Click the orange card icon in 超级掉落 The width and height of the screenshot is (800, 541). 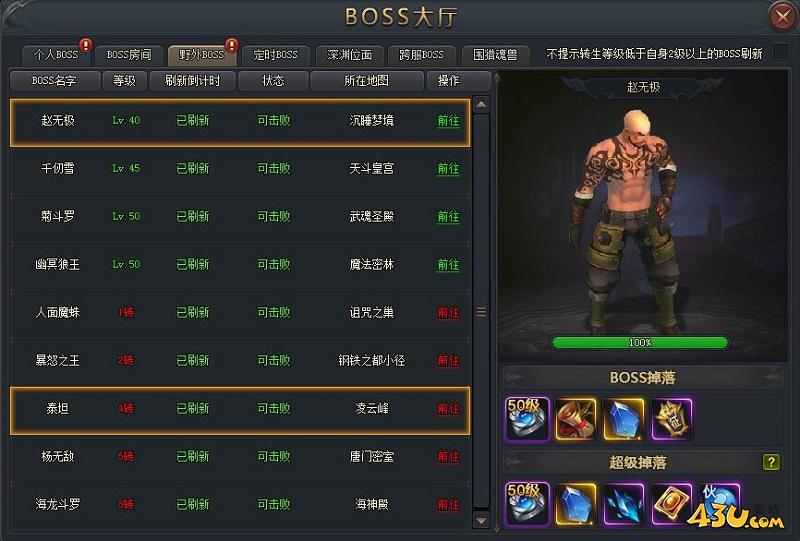coord(672,504)
